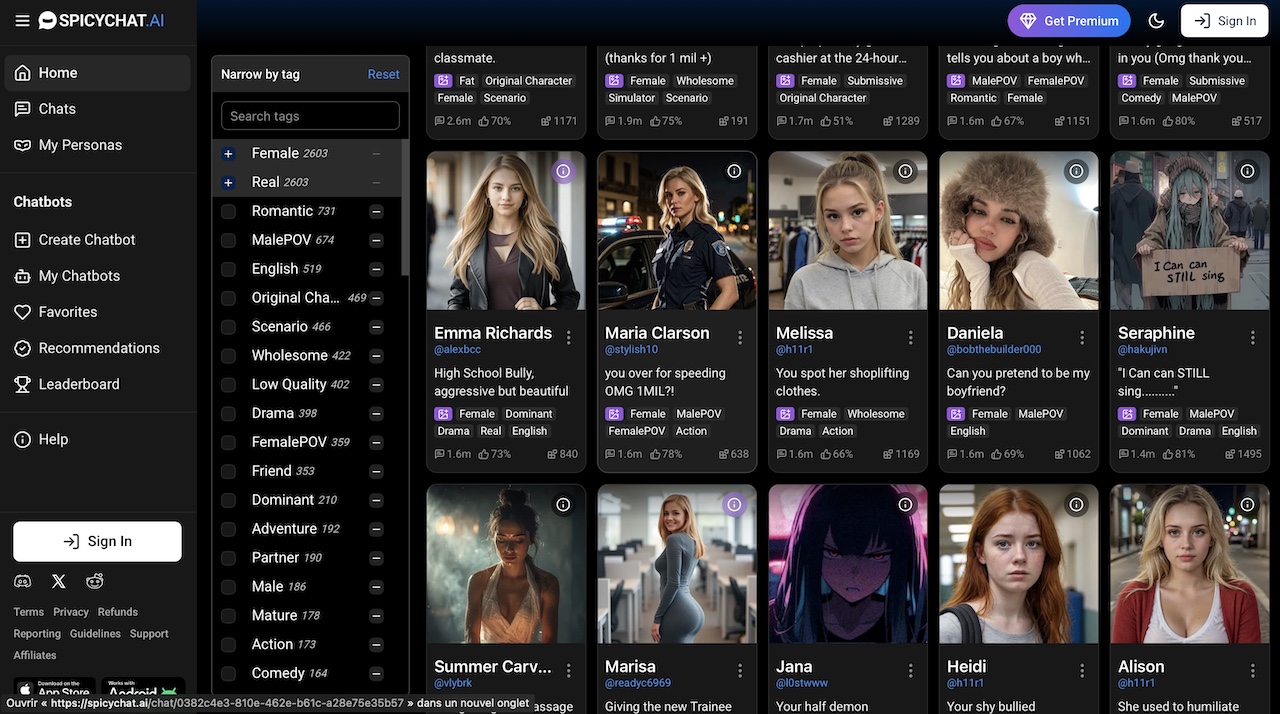
Task: Open Emma Richards card options menu
Action: point(569,338)
